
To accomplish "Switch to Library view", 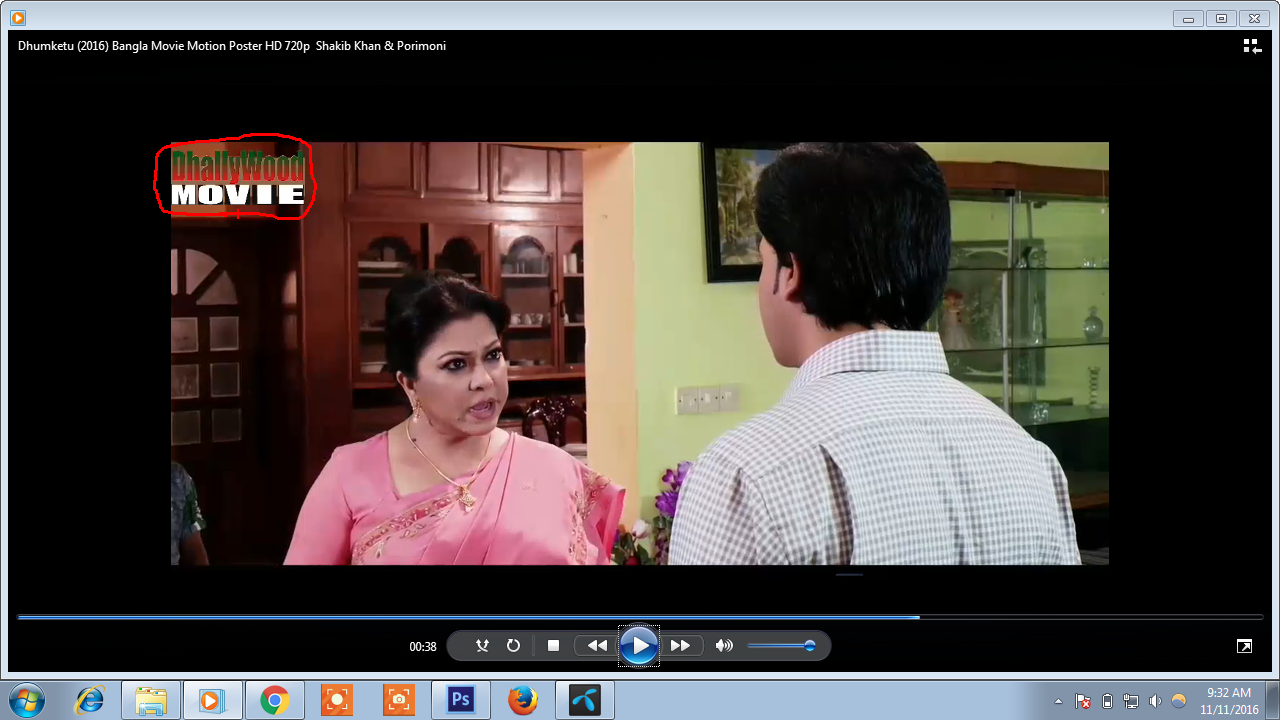I will (x=1251, y=46).
